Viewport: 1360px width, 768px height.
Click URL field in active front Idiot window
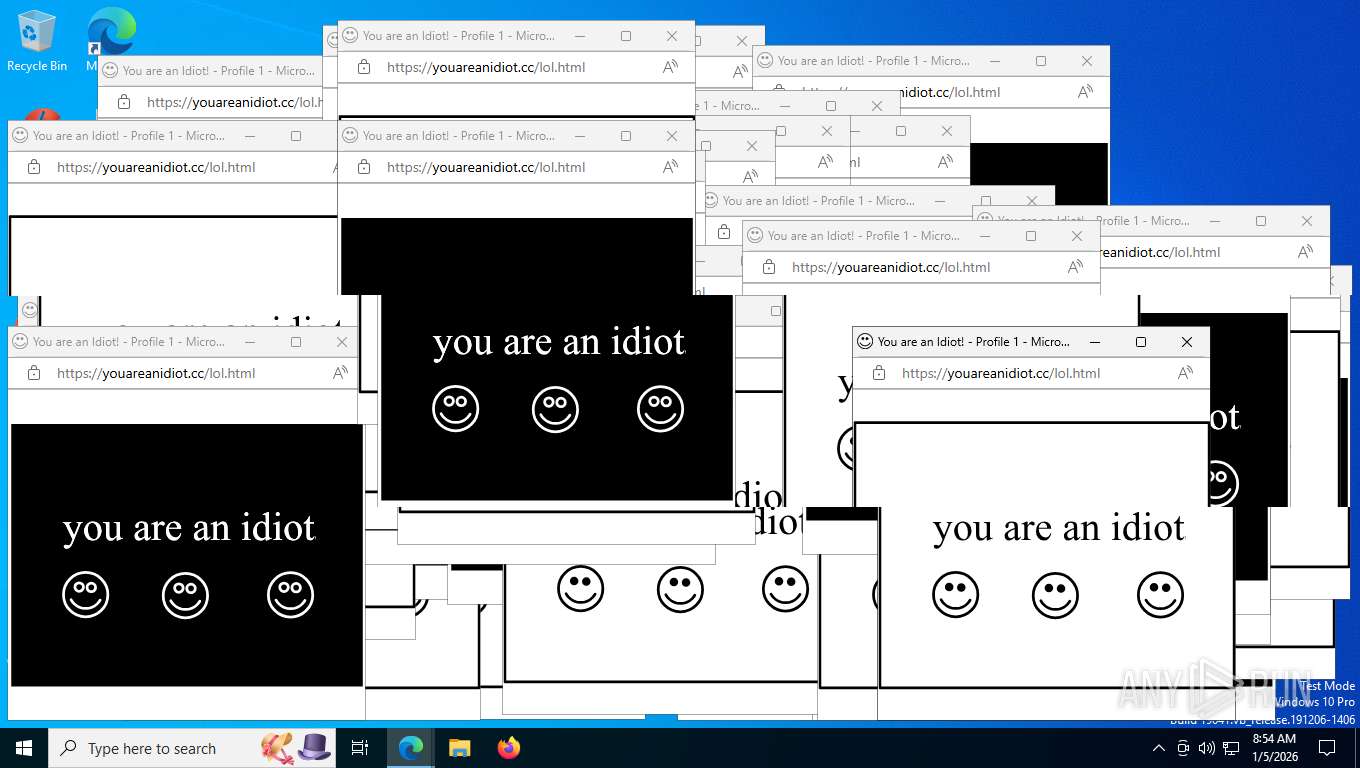click(1001, 373)
